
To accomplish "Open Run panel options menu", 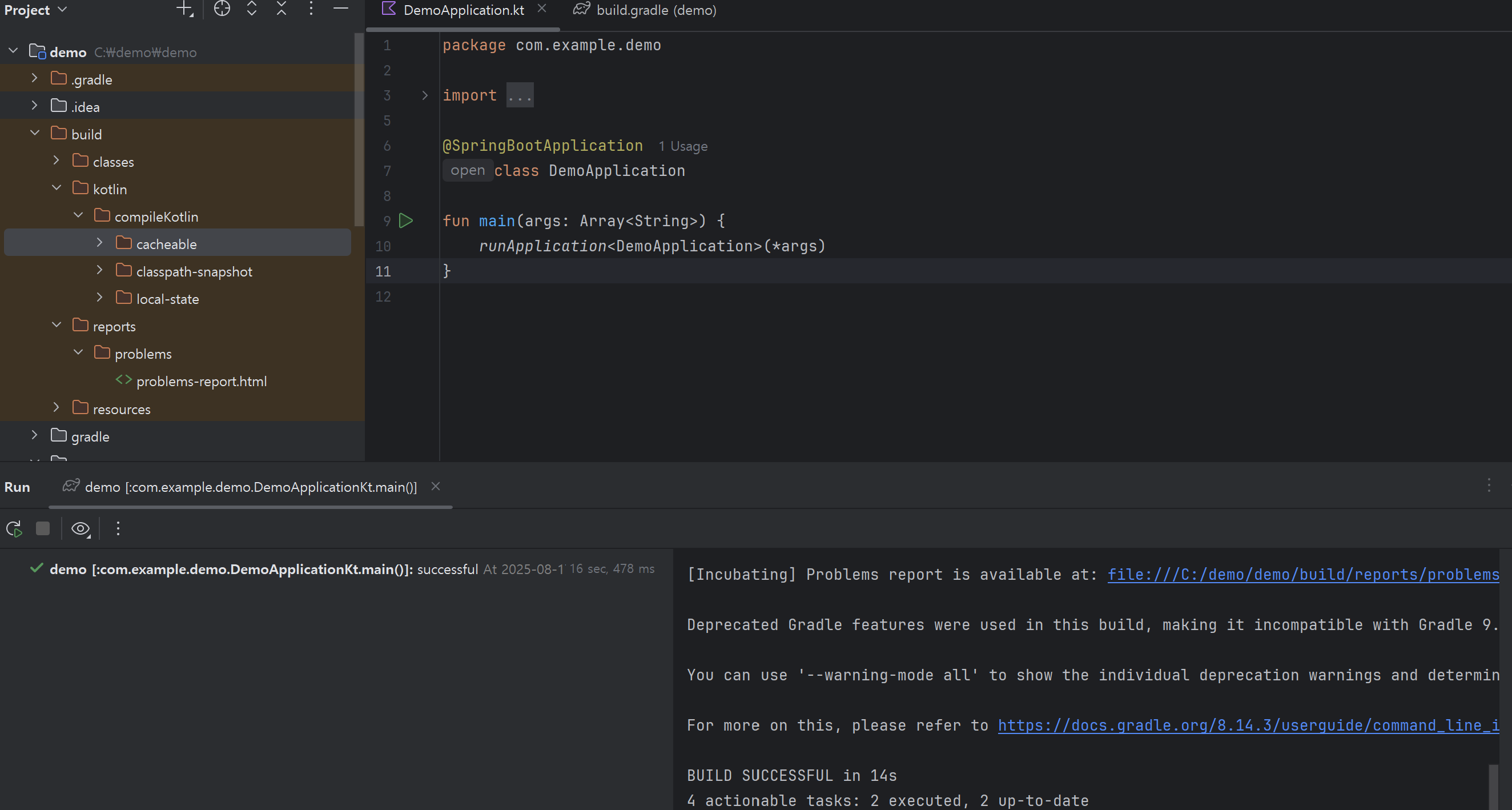I will tap(1489, 485).
